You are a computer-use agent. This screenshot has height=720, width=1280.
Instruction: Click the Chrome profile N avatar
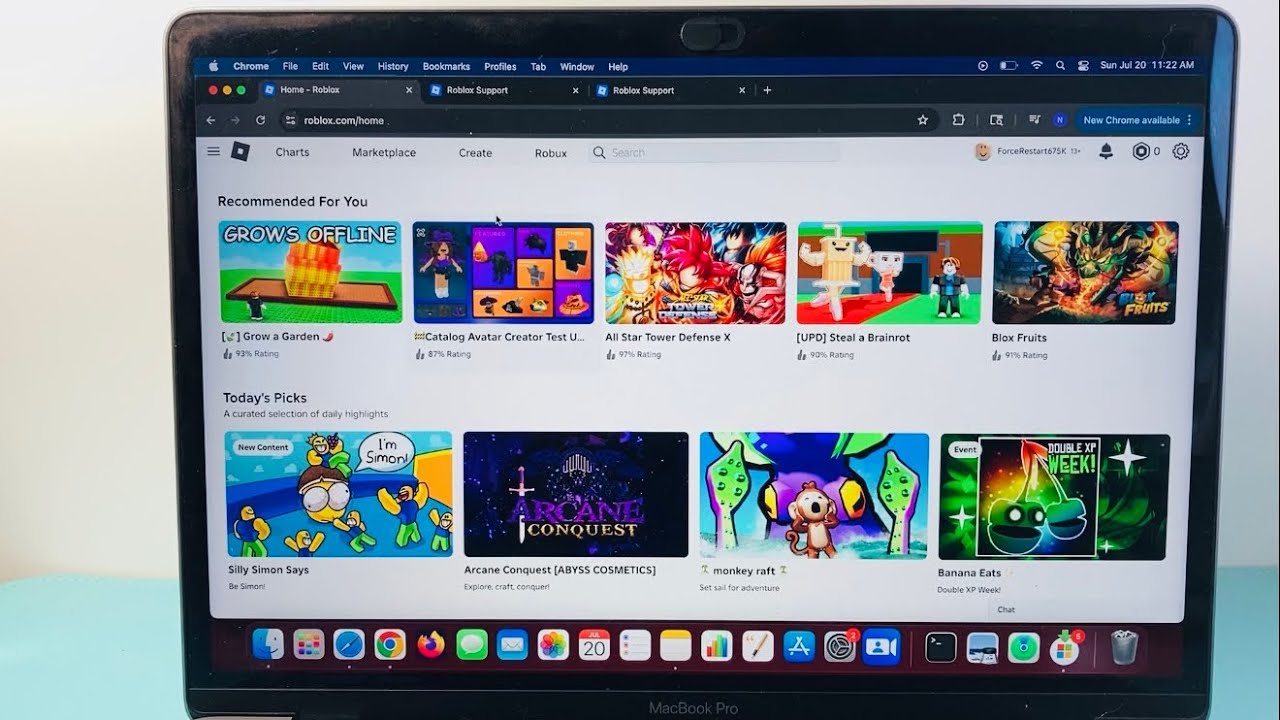(x=1060, y=120)
